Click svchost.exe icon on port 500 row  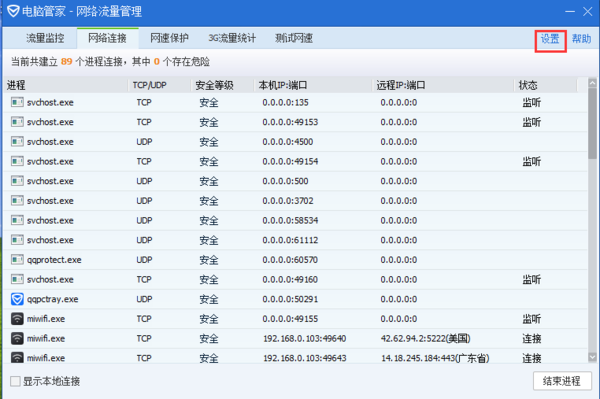(x=17, y=181)
